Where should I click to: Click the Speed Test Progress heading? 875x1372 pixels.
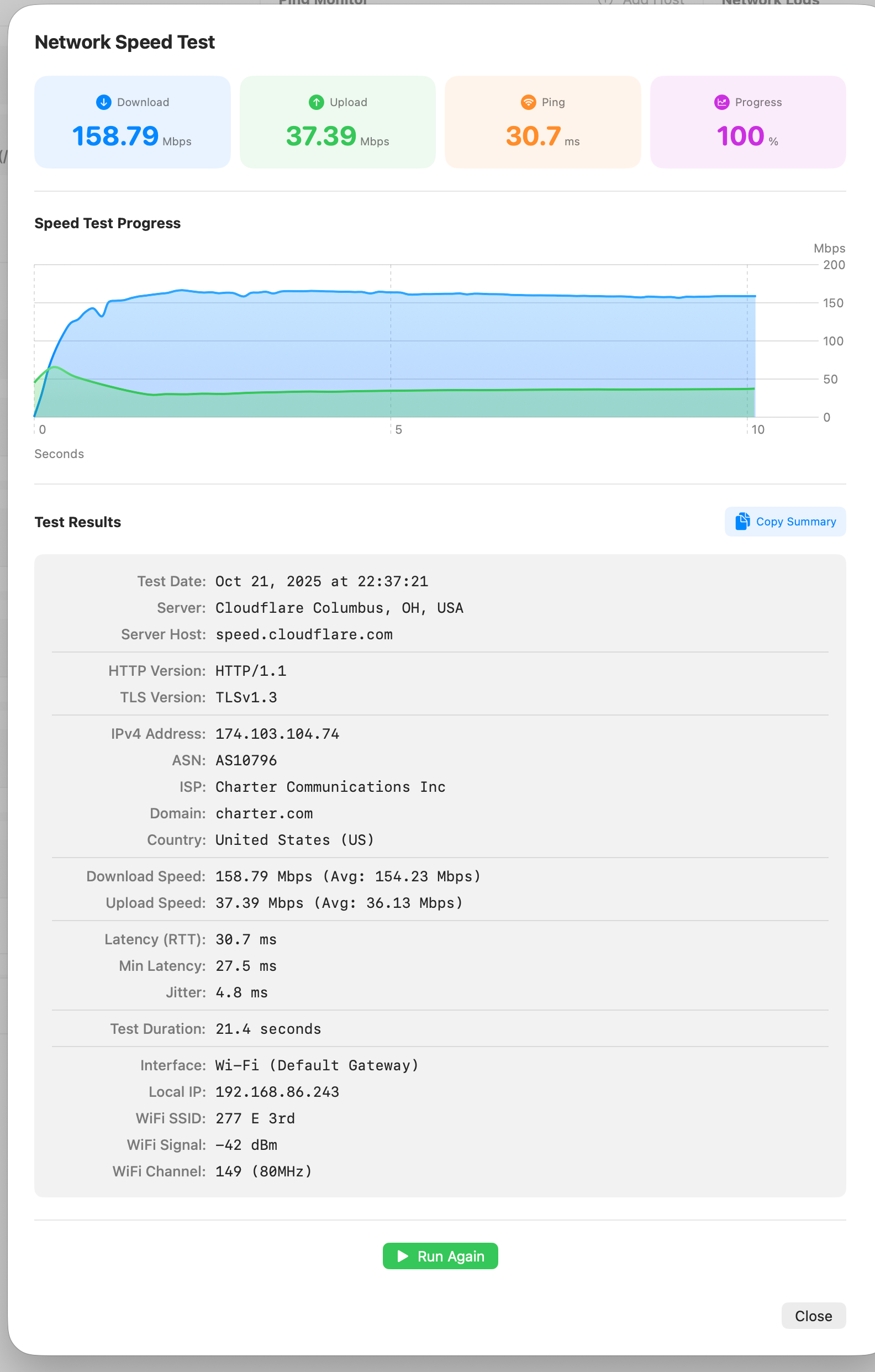[x=107, y=223]
